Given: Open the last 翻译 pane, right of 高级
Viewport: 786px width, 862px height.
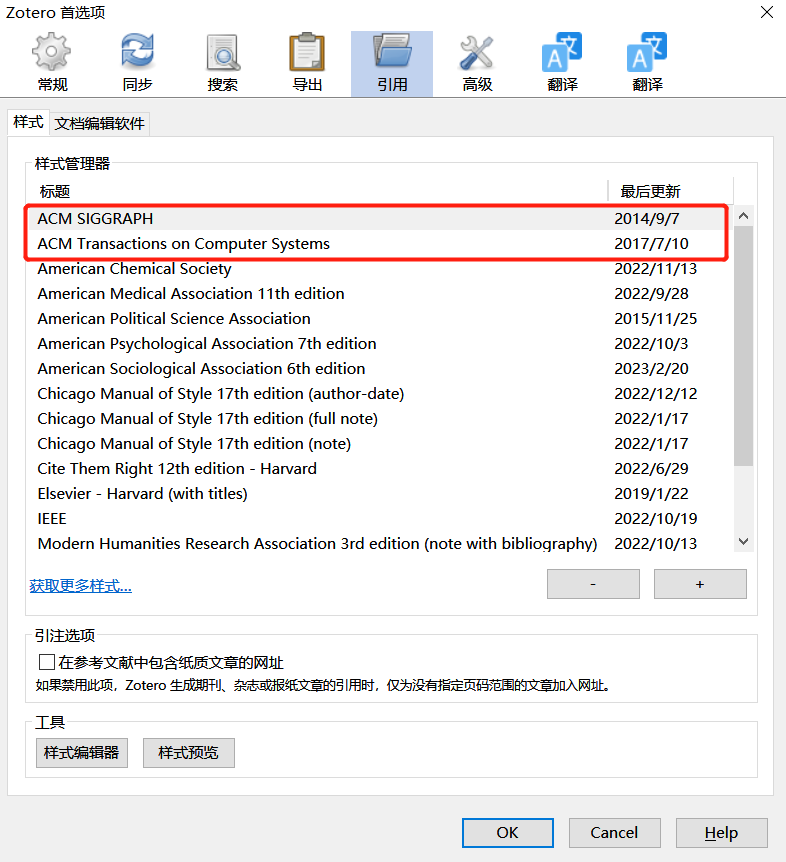Looking at the screenshot, I should point(647,63).
